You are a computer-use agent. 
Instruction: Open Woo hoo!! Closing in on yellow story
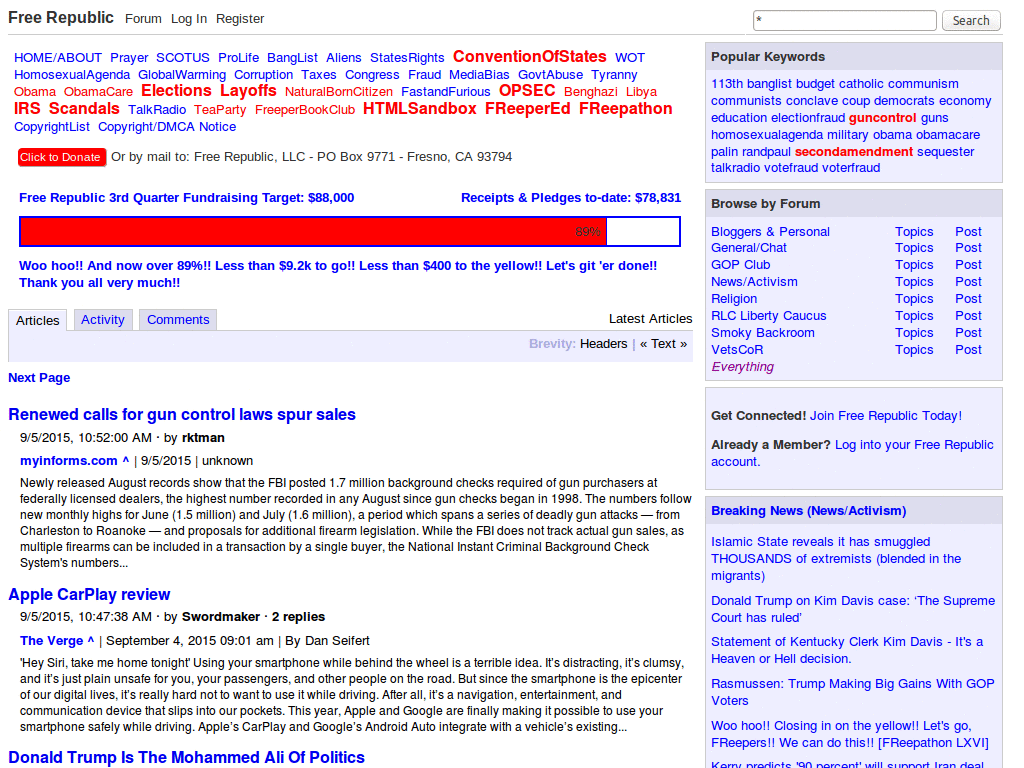tap(850, 734)
